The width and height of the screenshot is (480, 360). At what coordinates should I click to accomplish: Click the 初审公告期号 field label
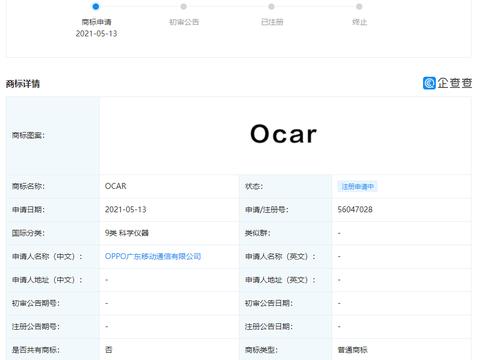36,303
